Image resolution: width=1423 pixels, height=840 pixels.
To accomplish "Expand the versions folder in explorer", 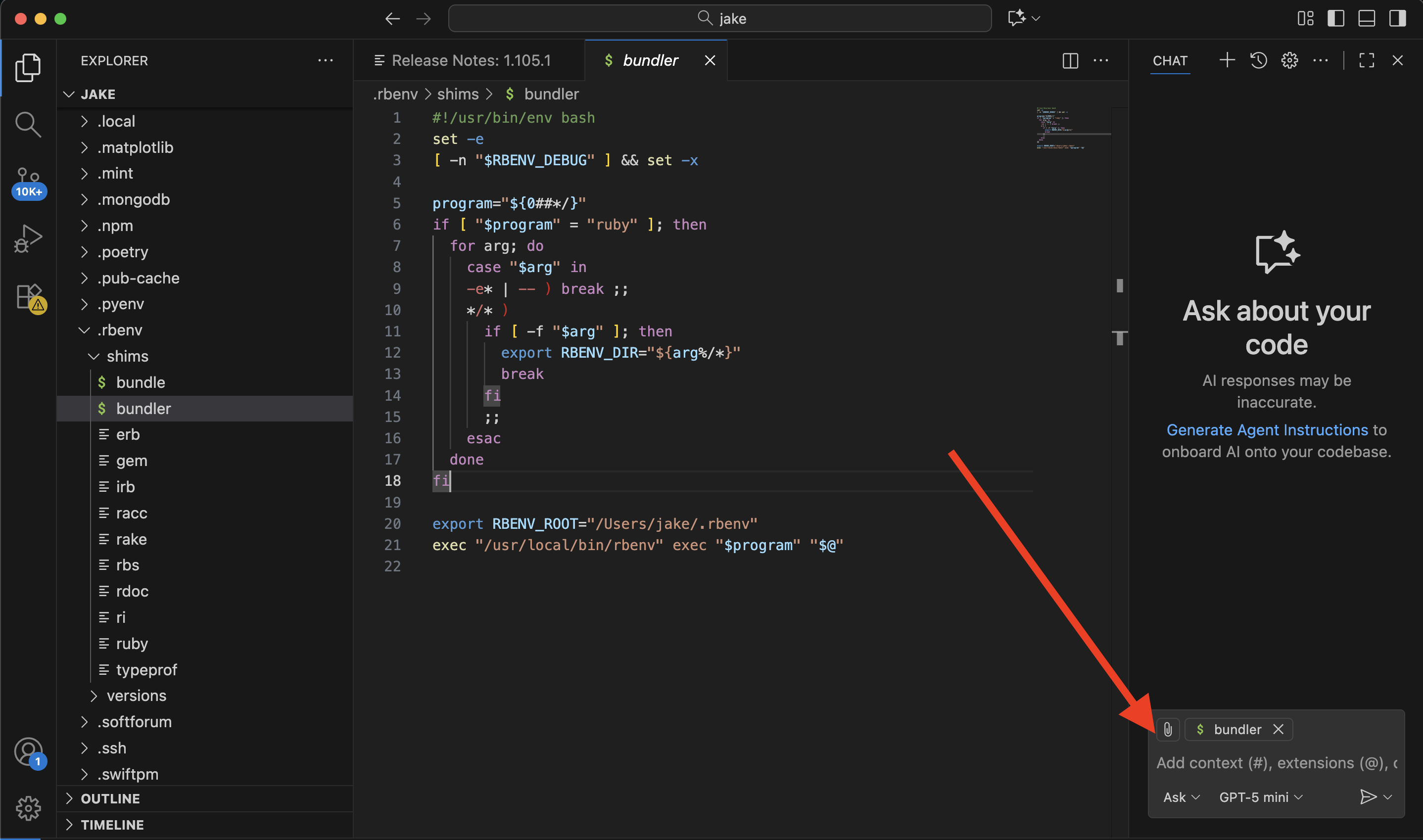I will coord(136,696).
